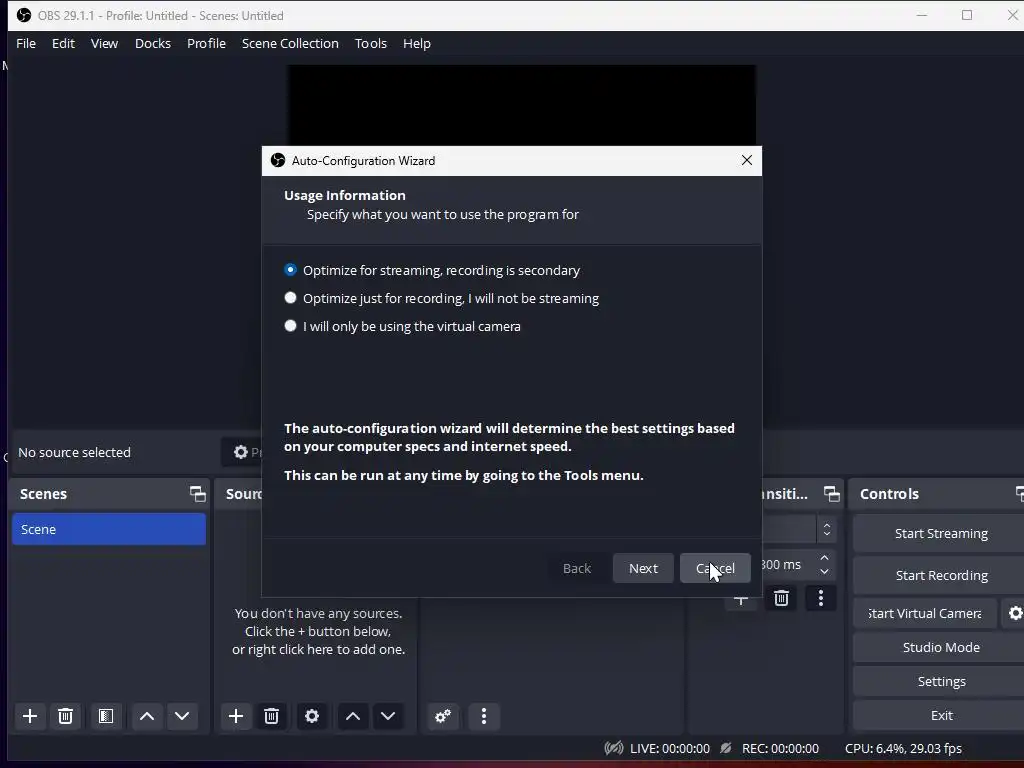Remove selected source trash icon
The image size is (1024, 768).
(272, 716)
